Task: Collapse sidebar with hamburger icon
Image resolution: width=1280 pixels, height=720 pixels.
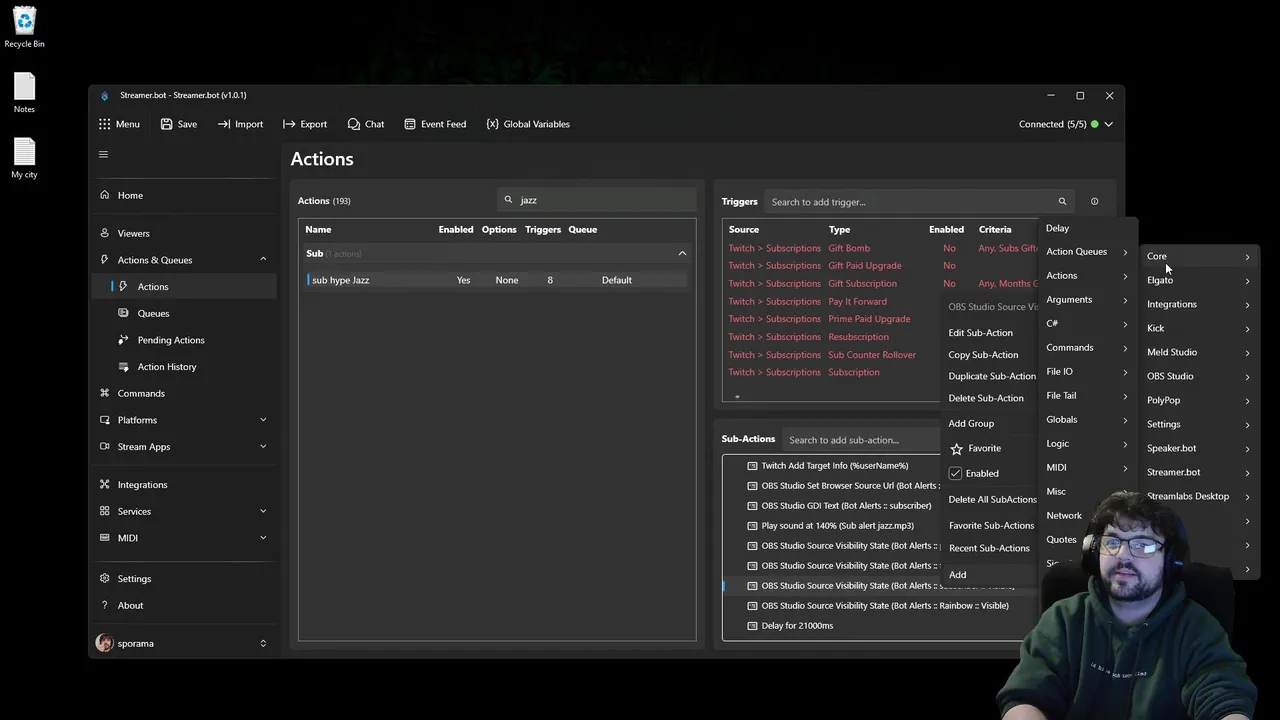Action: click(x=103, y=154)
